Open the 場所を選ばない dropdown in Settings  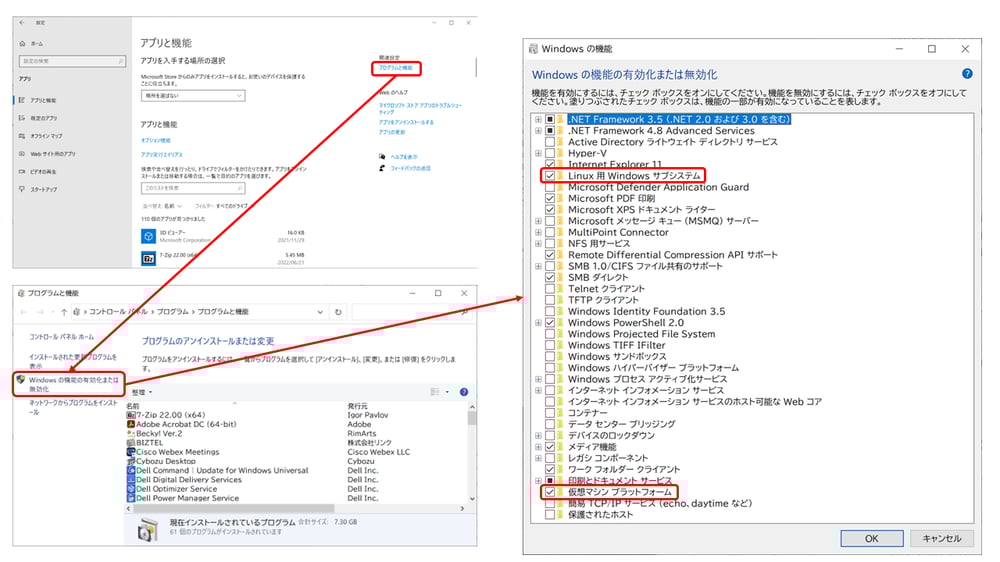click(x=193, y=96)
